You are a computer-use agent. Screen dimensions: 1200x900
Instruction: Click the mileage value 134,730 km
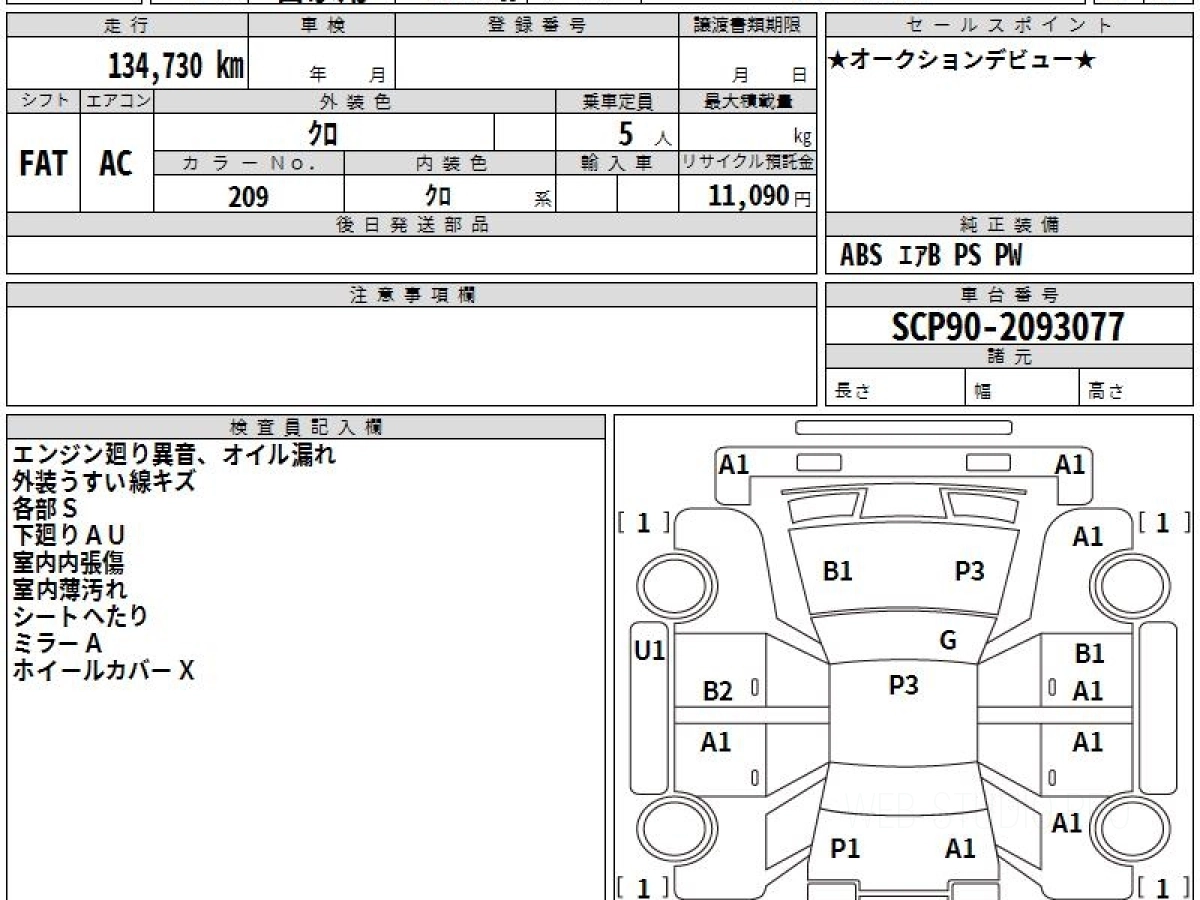176,66
